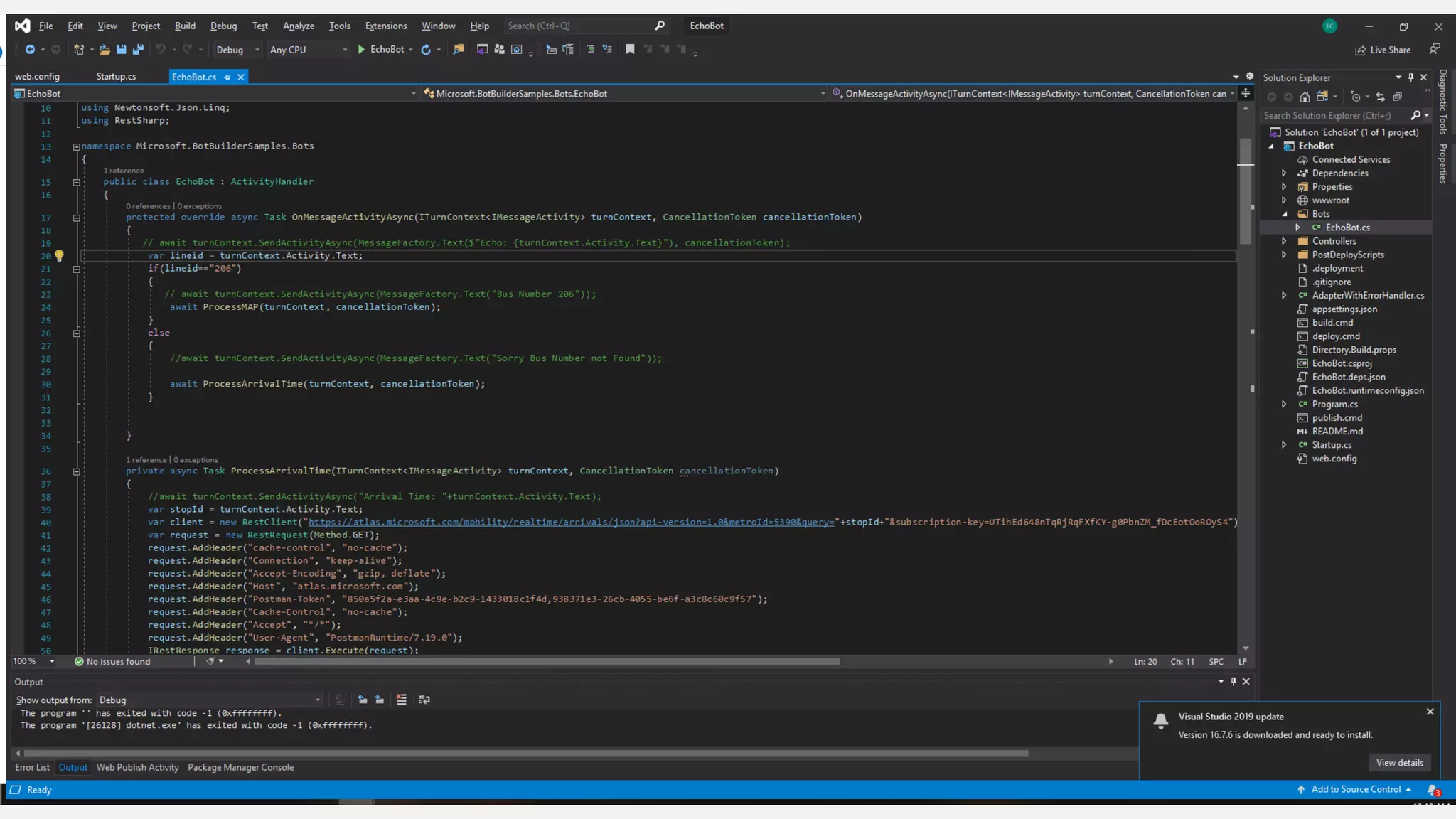Click the Save All toolbar icon
The height and width of the screenshot is (819, 1456).
point(138,50)
